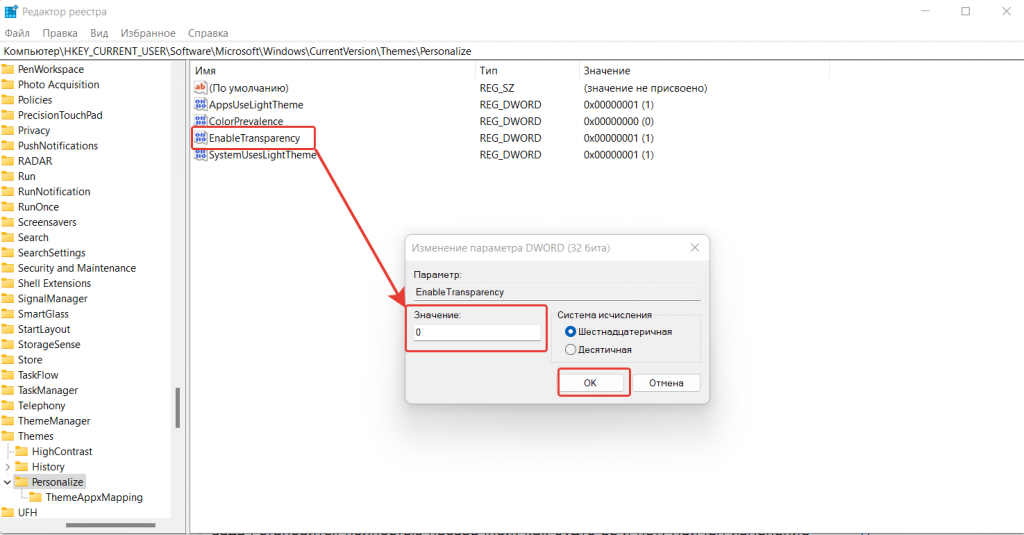Click the DWORD icon next to SystemUsesLightTheme
The height and width of the screenshot is (535, 1024).
coord(200,155)
